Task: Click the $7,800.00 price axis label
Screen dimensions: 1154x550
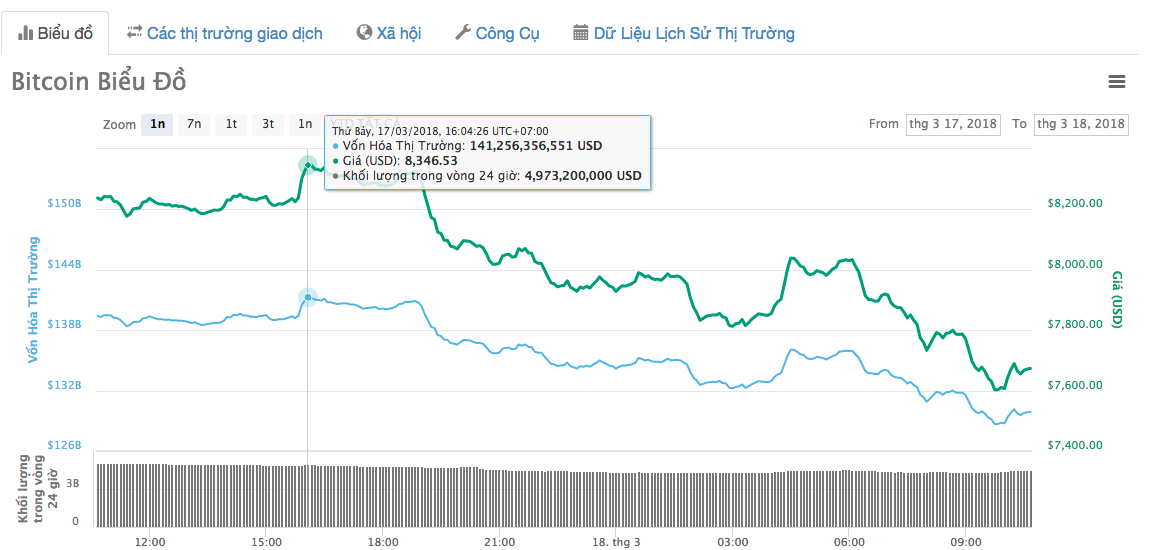Action: [x=1074, y=324]
